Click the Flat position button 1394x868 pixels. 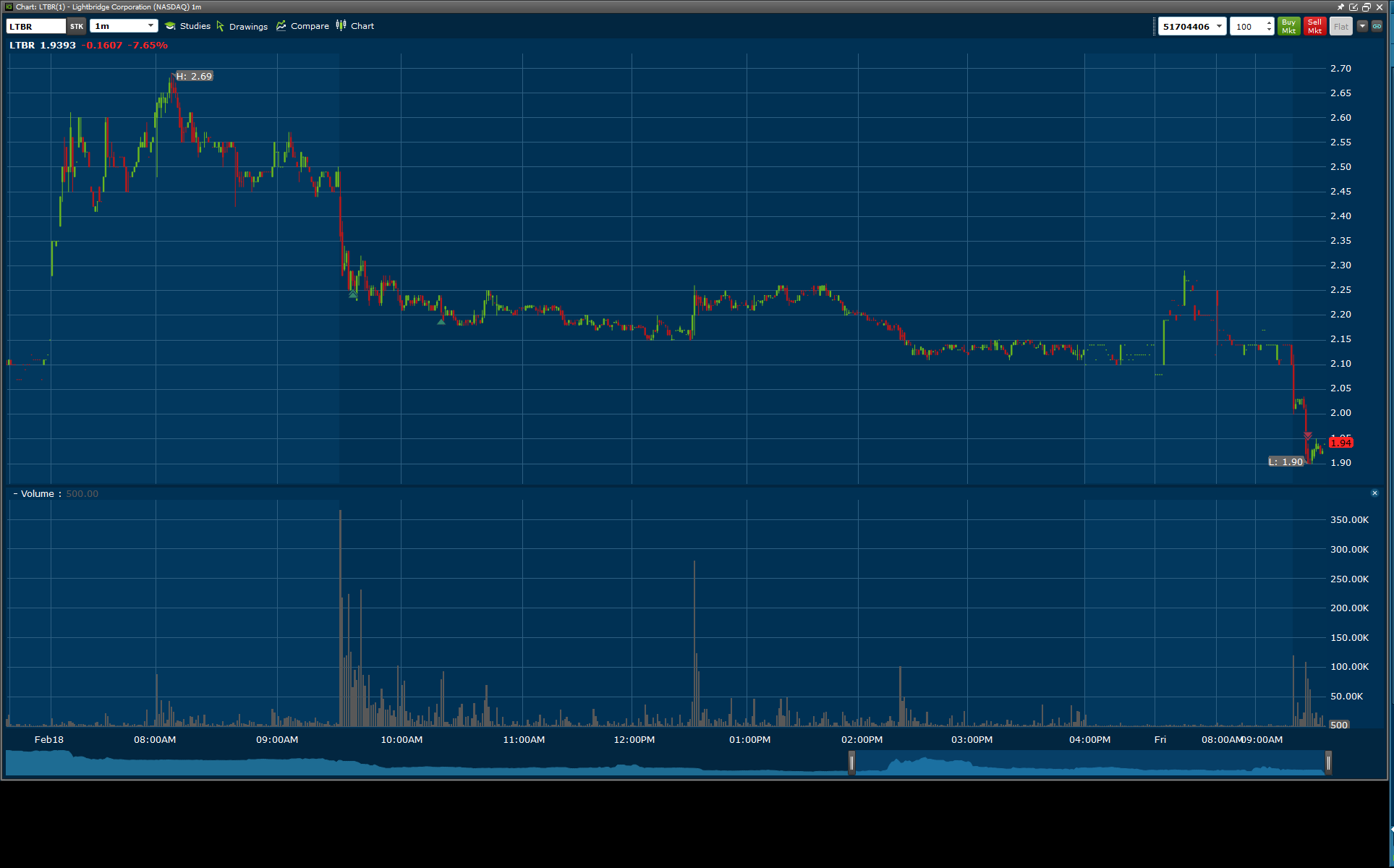(1340, 26)
